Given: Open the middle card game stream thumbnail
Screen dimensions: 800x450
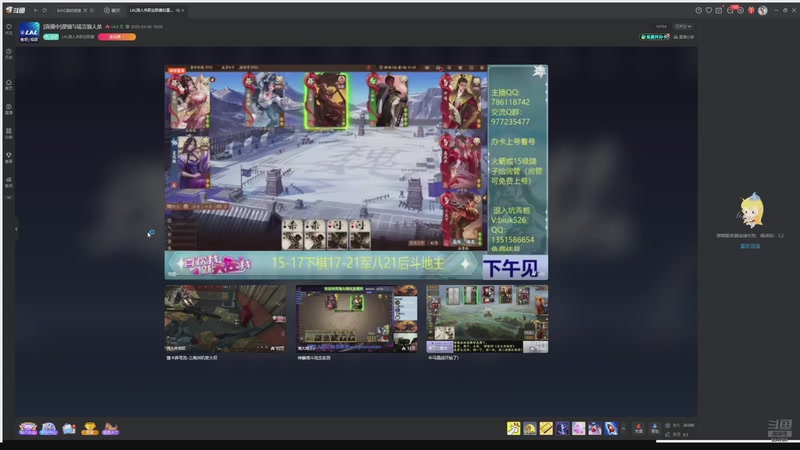Looking at the screenshot, I should pyautogui.click(x=356, y=318).
